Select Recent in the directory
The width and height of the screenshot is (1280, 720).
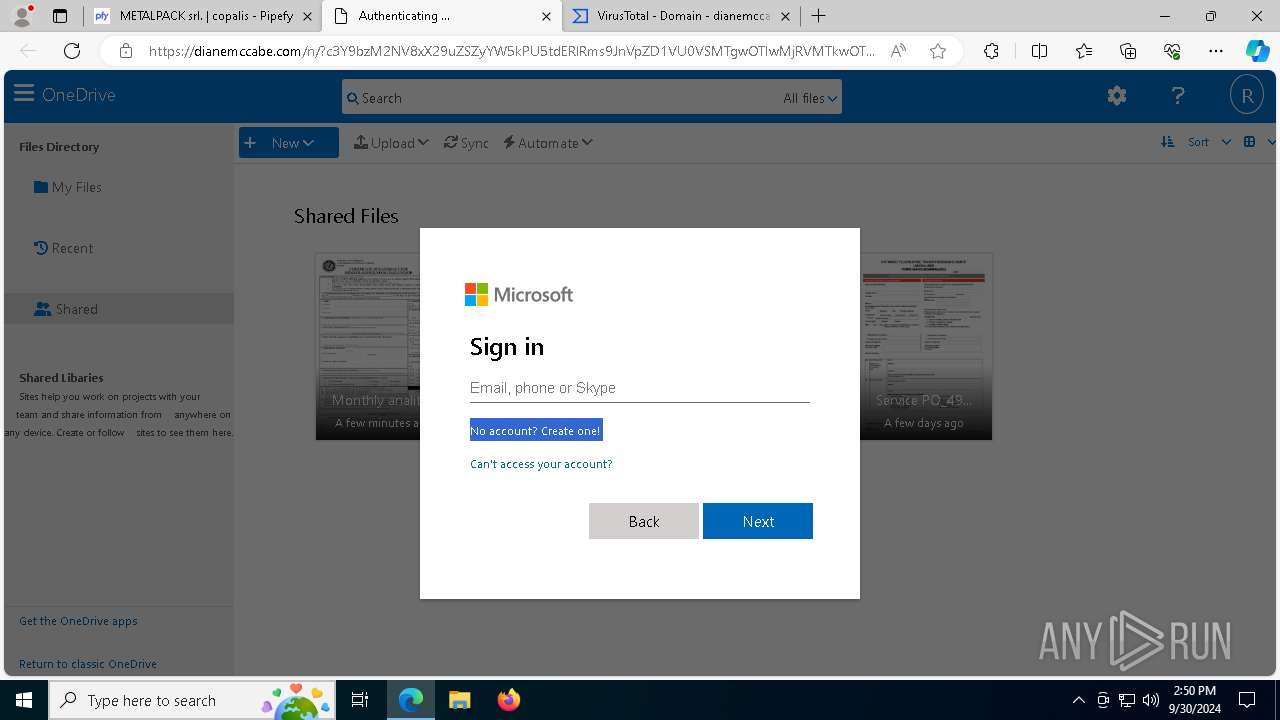click(63, 248)
